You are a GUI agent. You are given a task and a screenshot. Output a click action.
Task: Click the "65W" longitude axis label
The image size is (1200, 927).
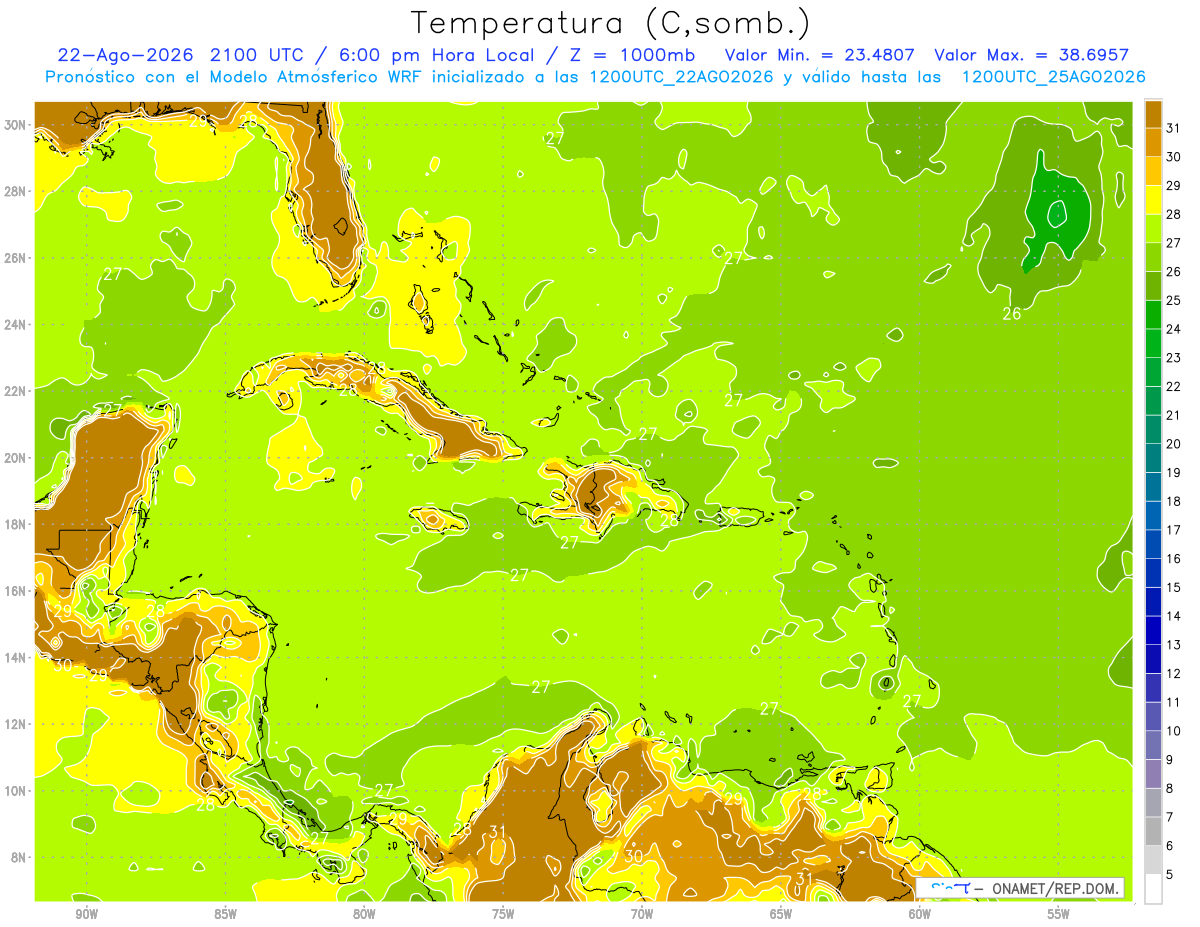[x=781, y=914]
